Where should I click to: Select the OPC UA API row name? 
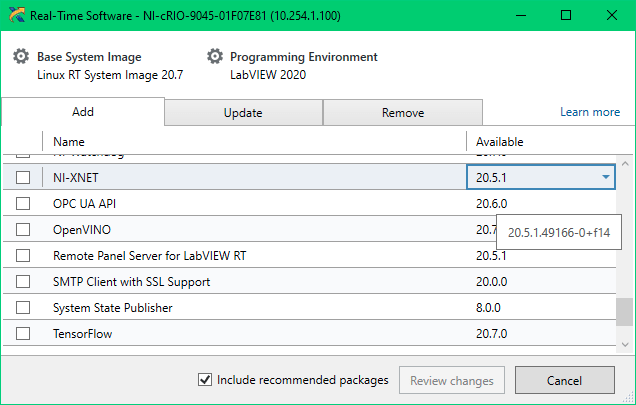(84, 203)
